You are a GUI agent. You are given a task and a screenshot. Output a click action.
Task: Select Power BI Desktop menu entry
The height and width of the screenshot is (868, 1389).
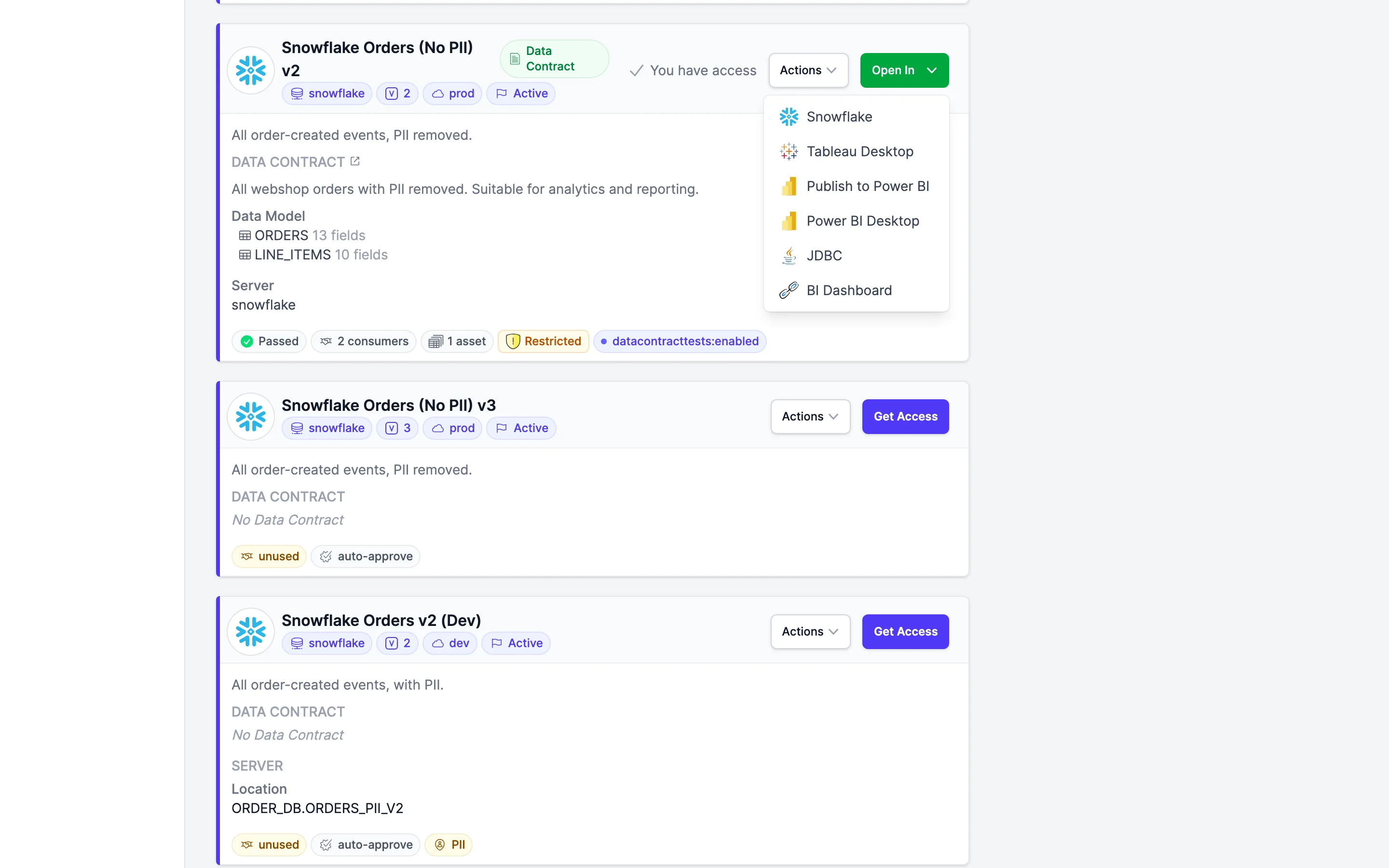pyautogui.click(x=856, y=221)
